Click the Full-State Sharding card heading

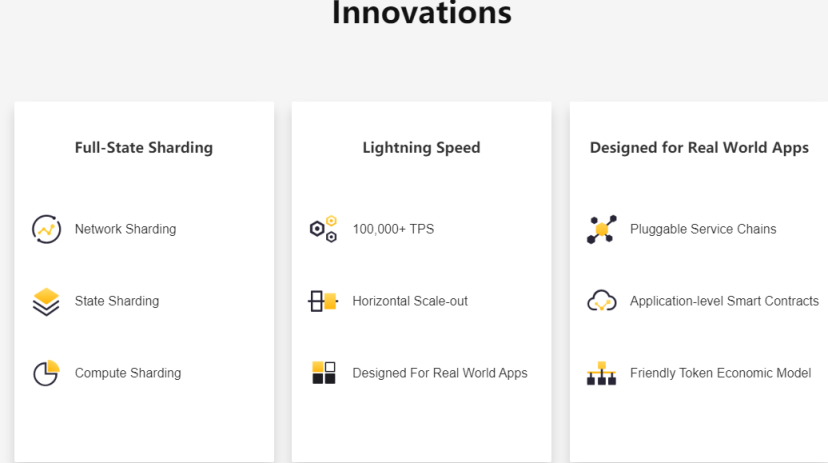(144, 147)
